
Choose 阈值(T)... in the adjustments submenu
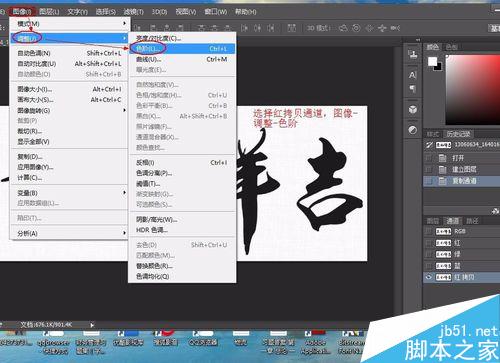pyautogui.click(x=182, y=184)
